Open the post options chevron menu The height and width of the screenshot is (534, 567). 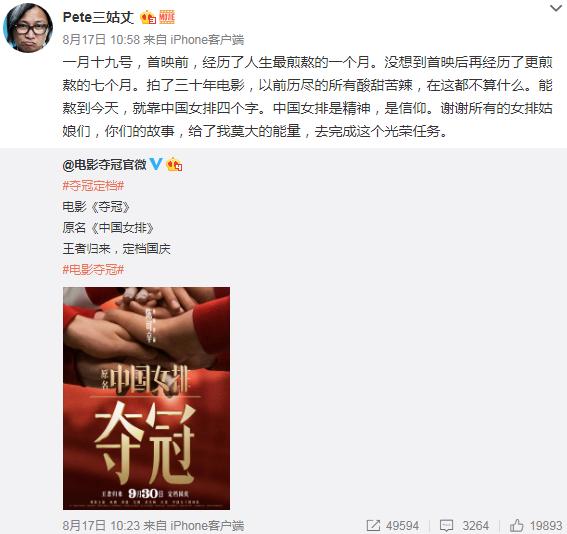coord(555,8)
